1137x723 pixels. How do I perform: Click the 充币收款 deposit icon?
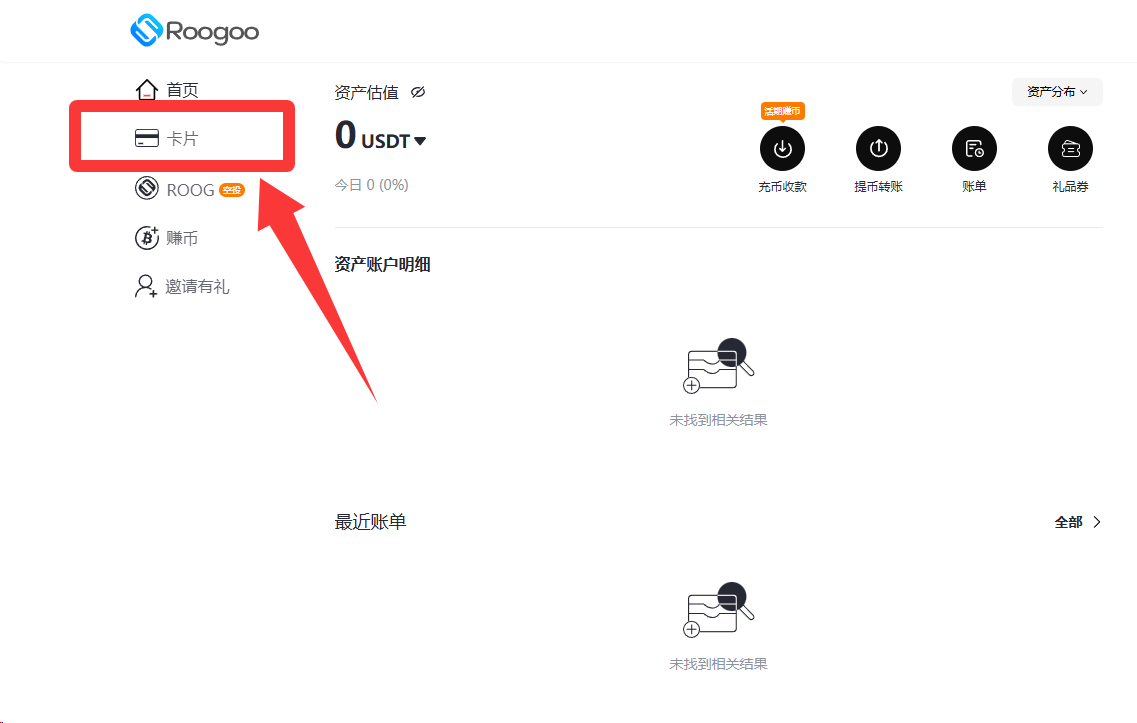[x=782, y=149]
